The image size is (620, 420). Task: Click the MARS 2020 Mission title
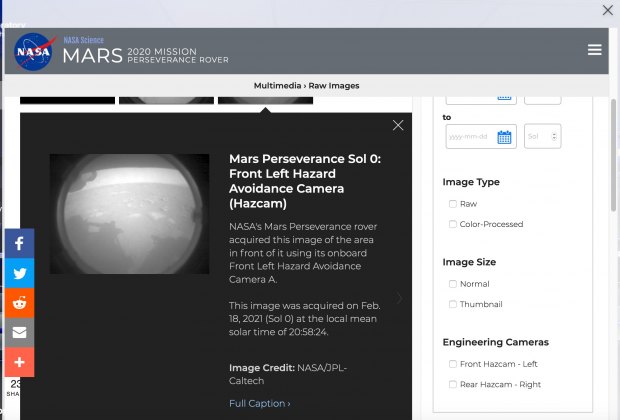(146, 56)
